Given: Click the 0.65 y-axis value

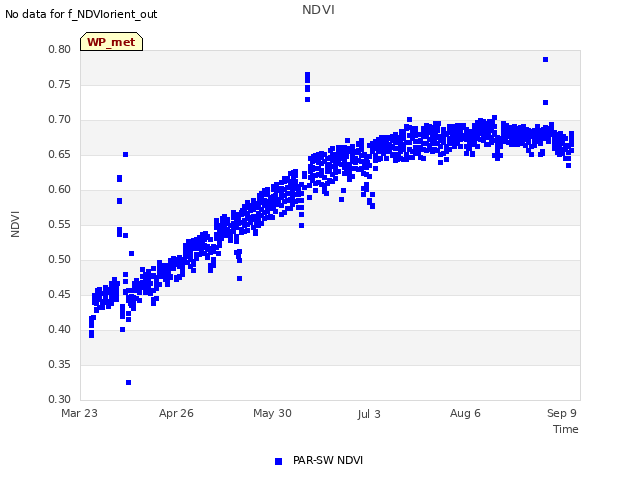Looking at the screenshot, I should pos(60,155).
